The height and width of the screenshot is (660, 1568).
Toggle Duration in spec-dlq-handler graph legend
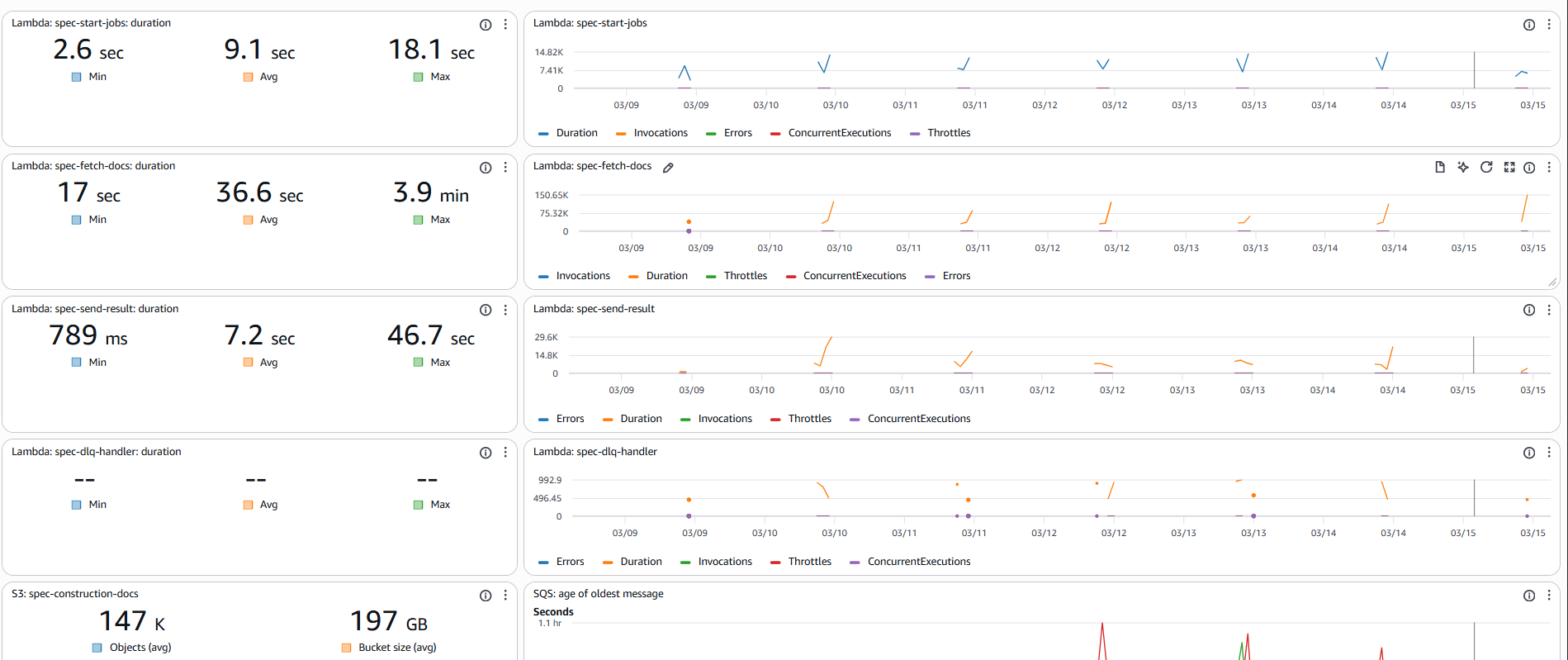pyautogui.click(x=632, y=562)
